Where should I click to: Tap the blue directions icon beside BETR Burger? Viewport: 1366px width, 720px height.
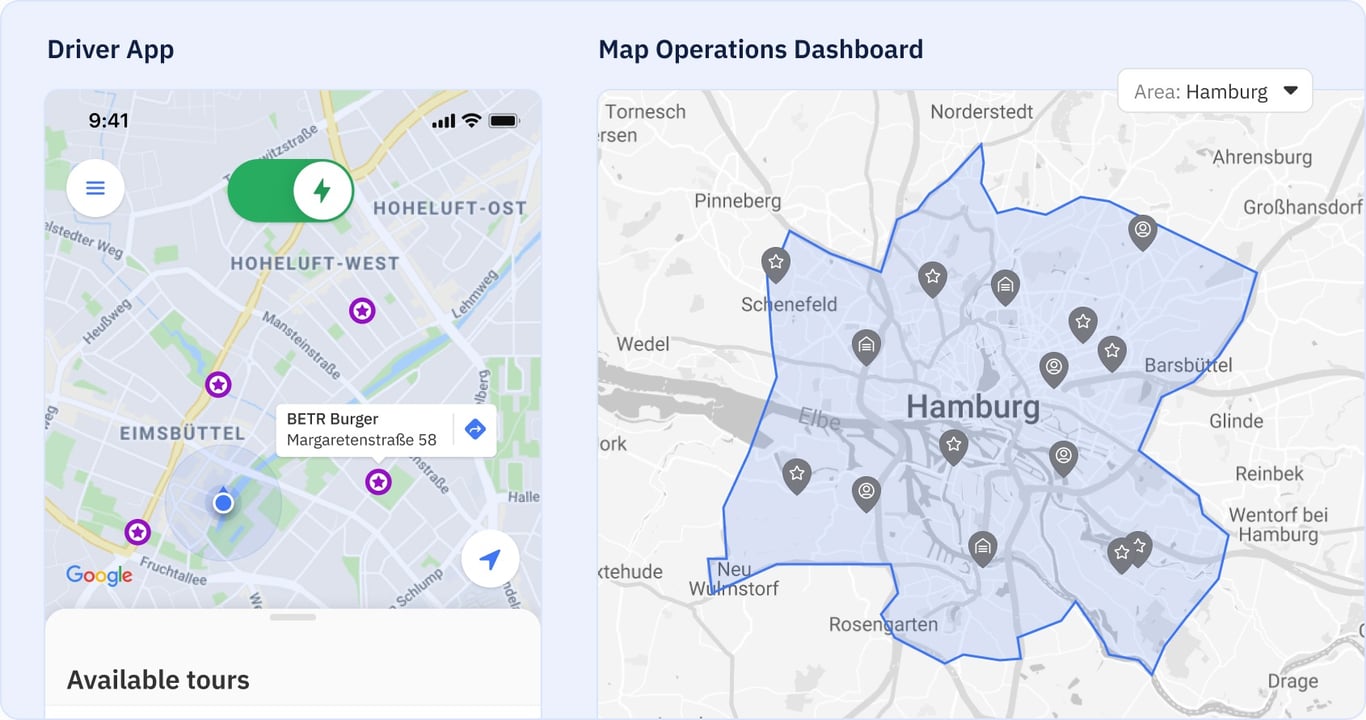point(475,429)
